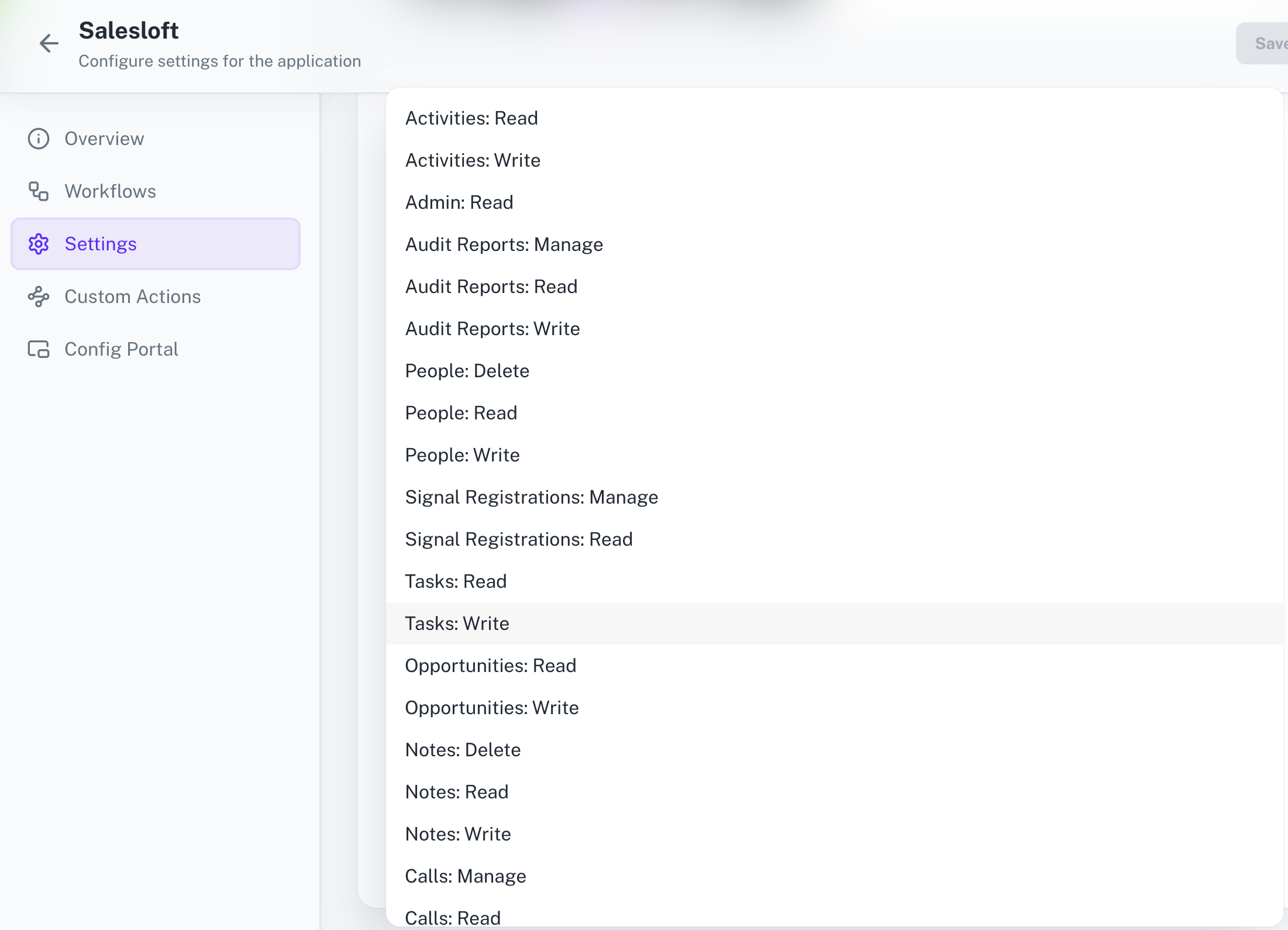Switch to the Custom Actions section
The image size is (1288, 930).
click(132, 297)
